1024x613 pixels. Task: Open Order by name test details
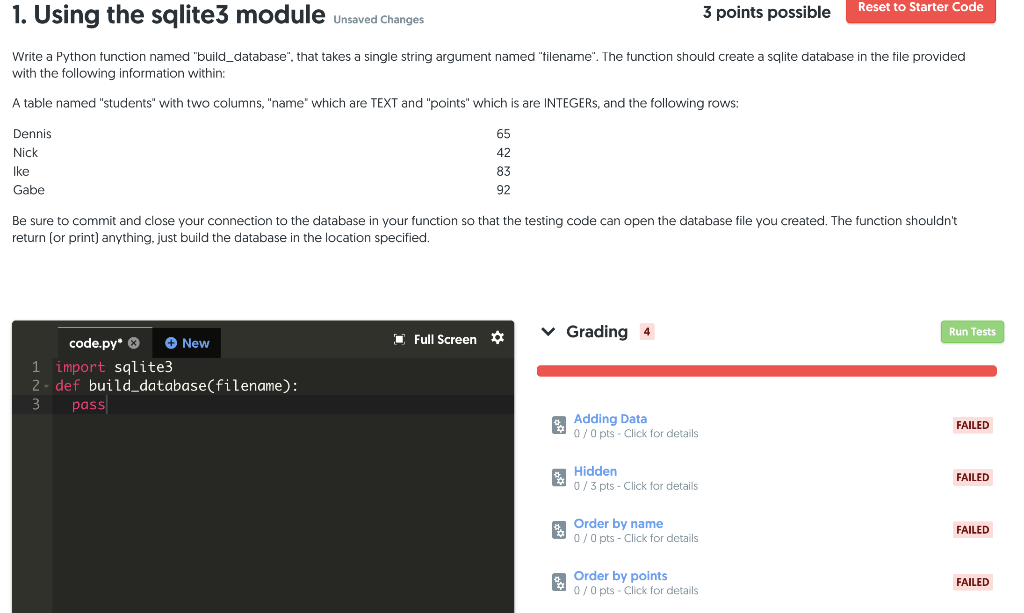(x=618, y=523)
